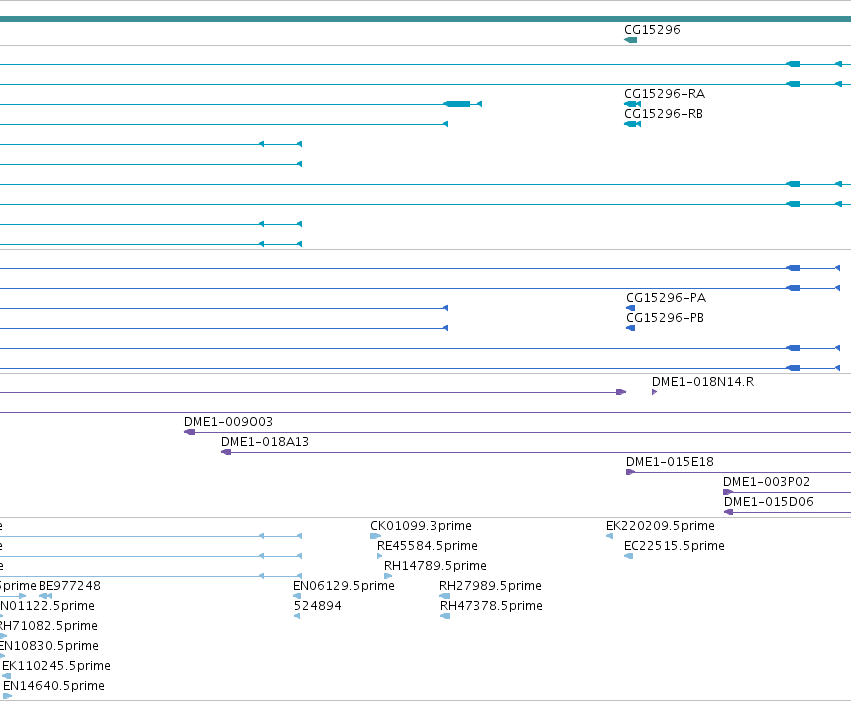Viewport: 851px width, 701px height.
Task: Select EST label RE45584.5prime
Action: point(427,546)
